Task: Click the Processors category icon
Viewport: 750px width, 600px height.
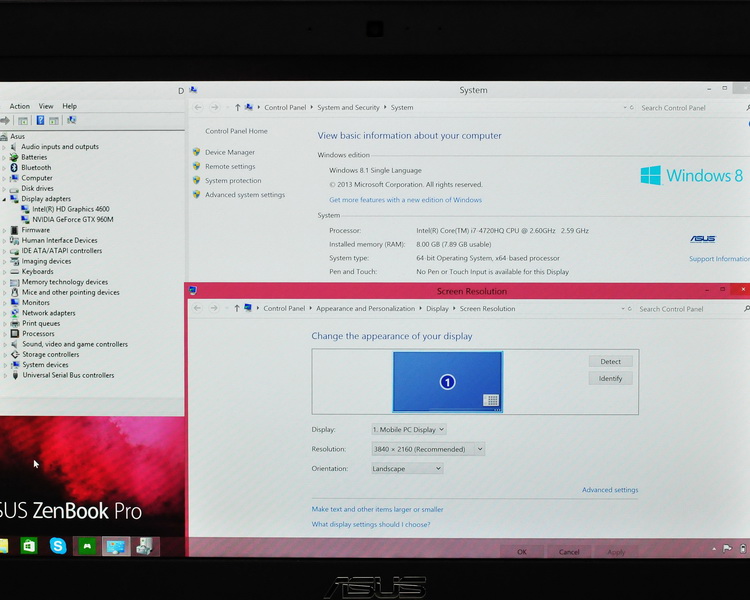Action: click(x=14, y=334)
